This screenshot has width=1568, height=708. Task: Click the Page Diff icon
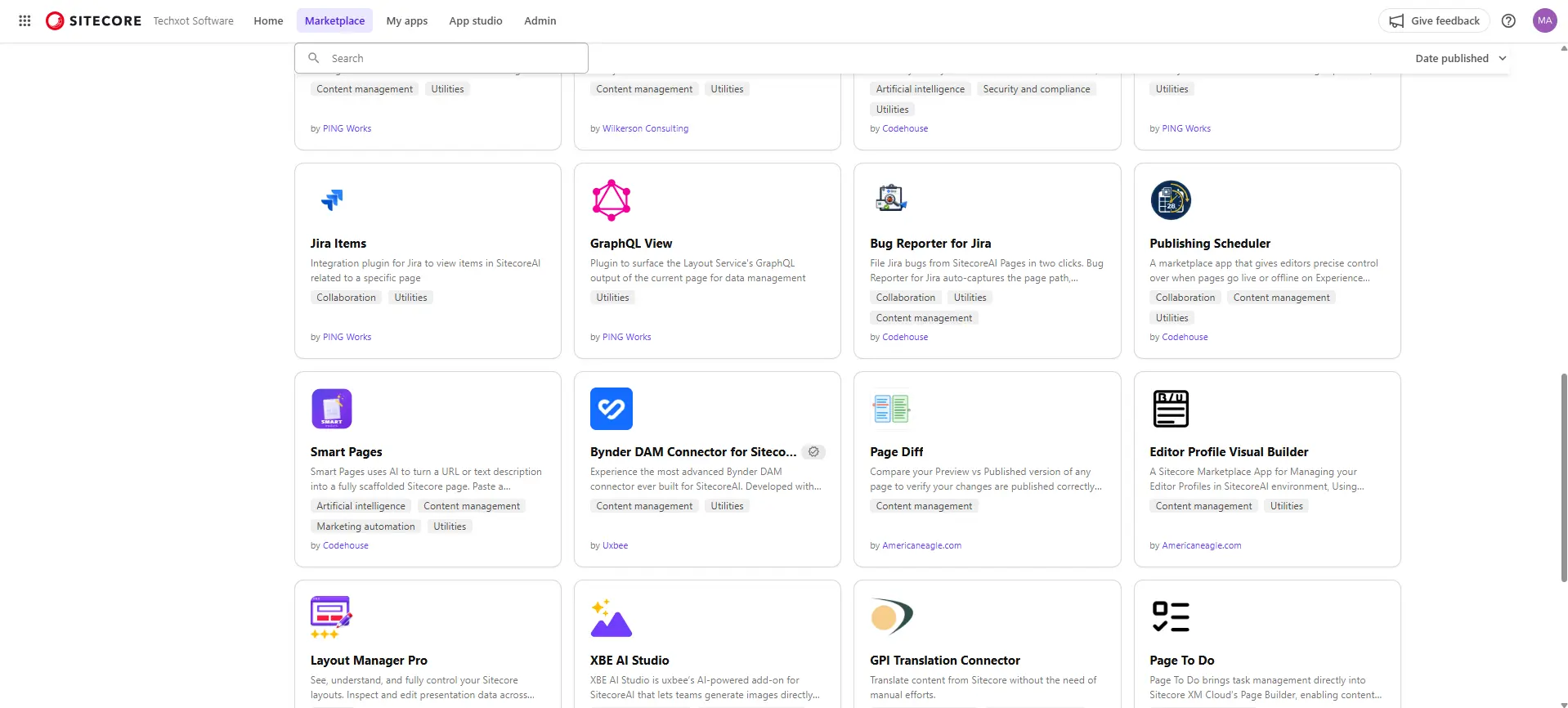pos(891,408)
